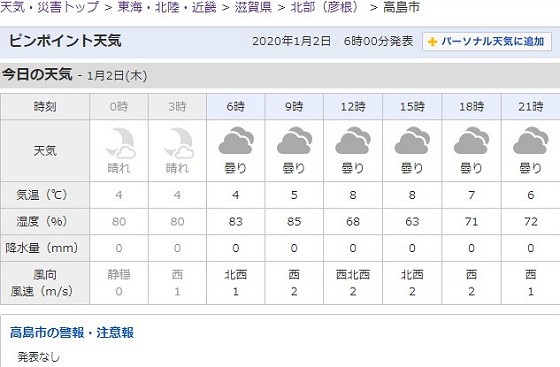
Task: Click wind direction 西北西 at 12時
Action: tap(353, 275)
